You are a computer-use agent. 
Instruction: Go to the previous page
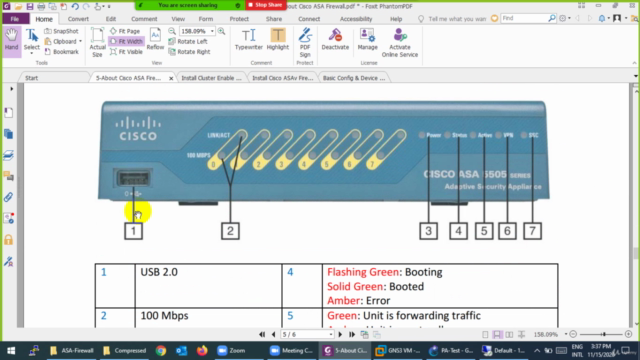coord(273,334)
